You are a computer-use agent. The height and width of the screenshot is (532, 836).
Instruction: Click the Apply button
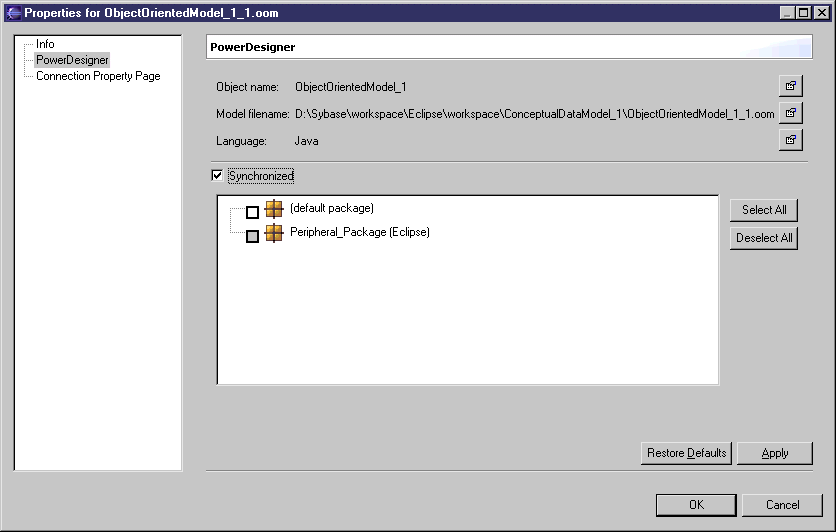pos(774,453)
